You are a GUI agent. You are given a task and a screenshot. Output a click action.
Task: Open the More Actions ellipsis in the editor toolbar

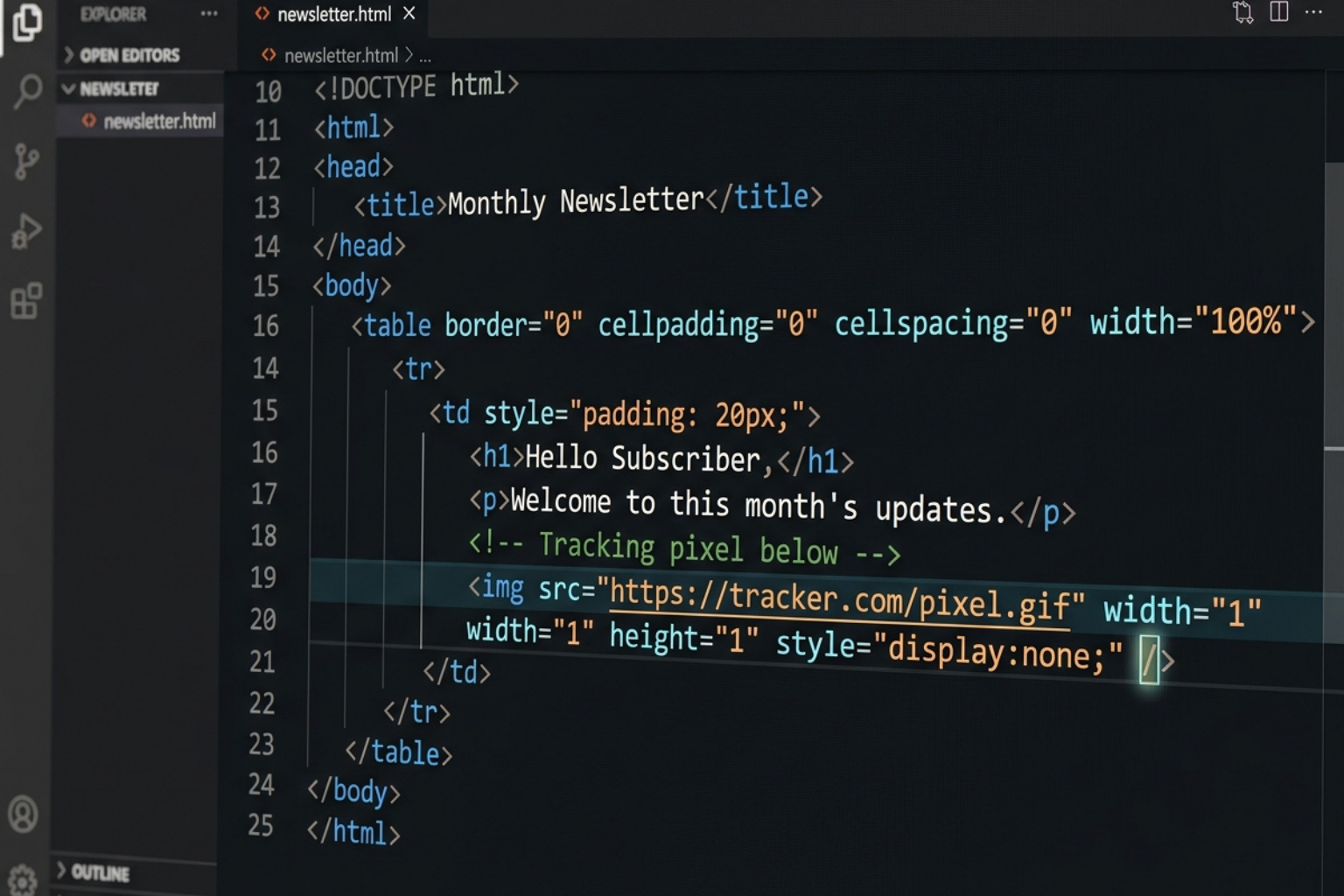(x=1313, y=12)
